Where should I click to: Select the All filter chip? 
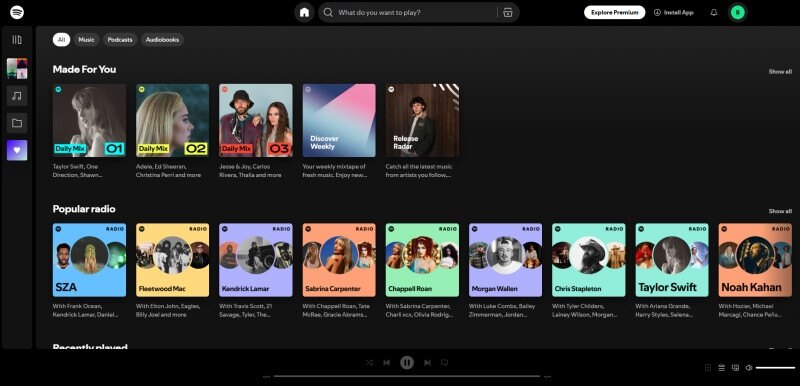(x=61, y=40)
